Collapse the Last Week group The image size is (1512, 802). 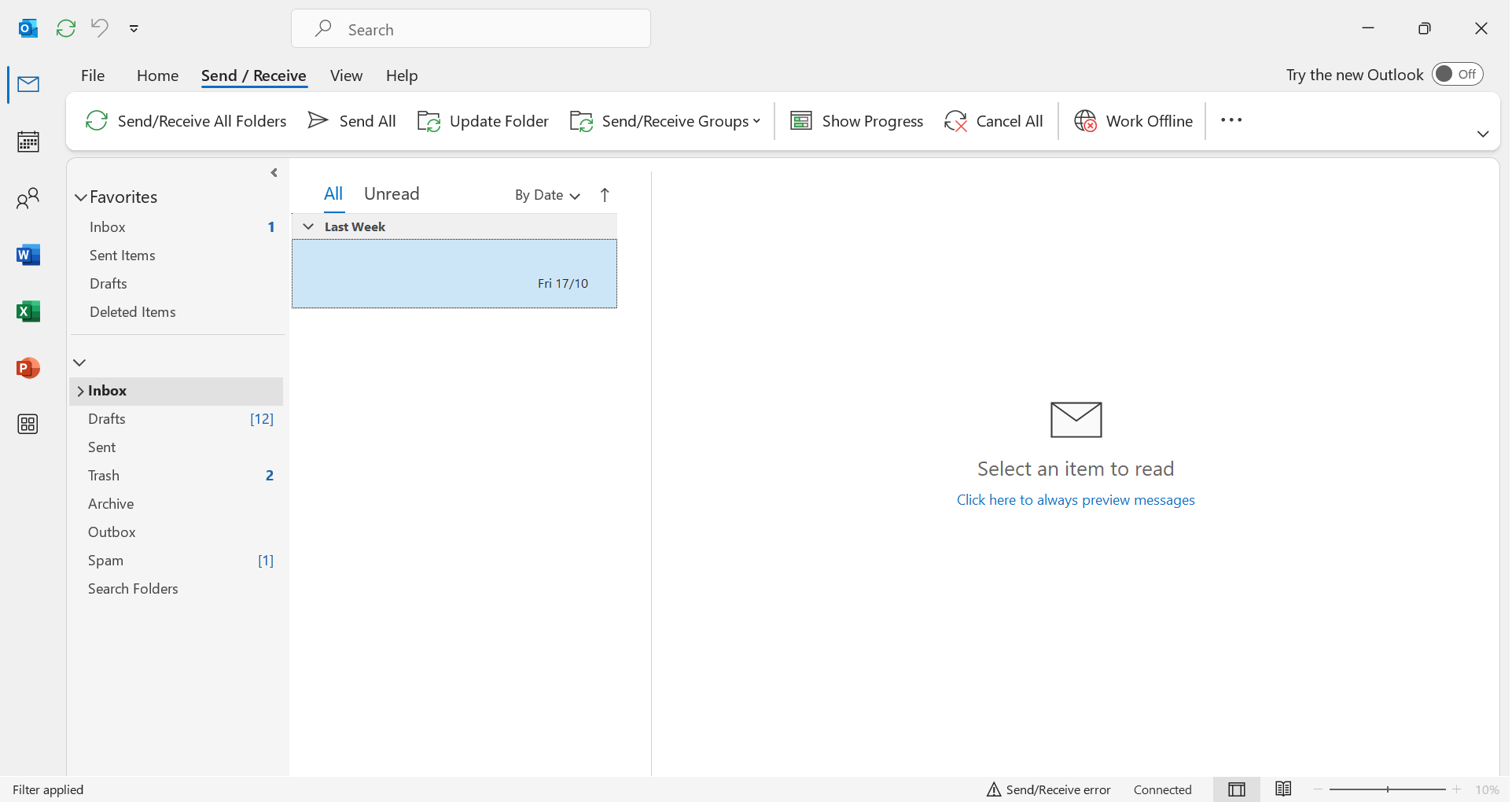308,226
